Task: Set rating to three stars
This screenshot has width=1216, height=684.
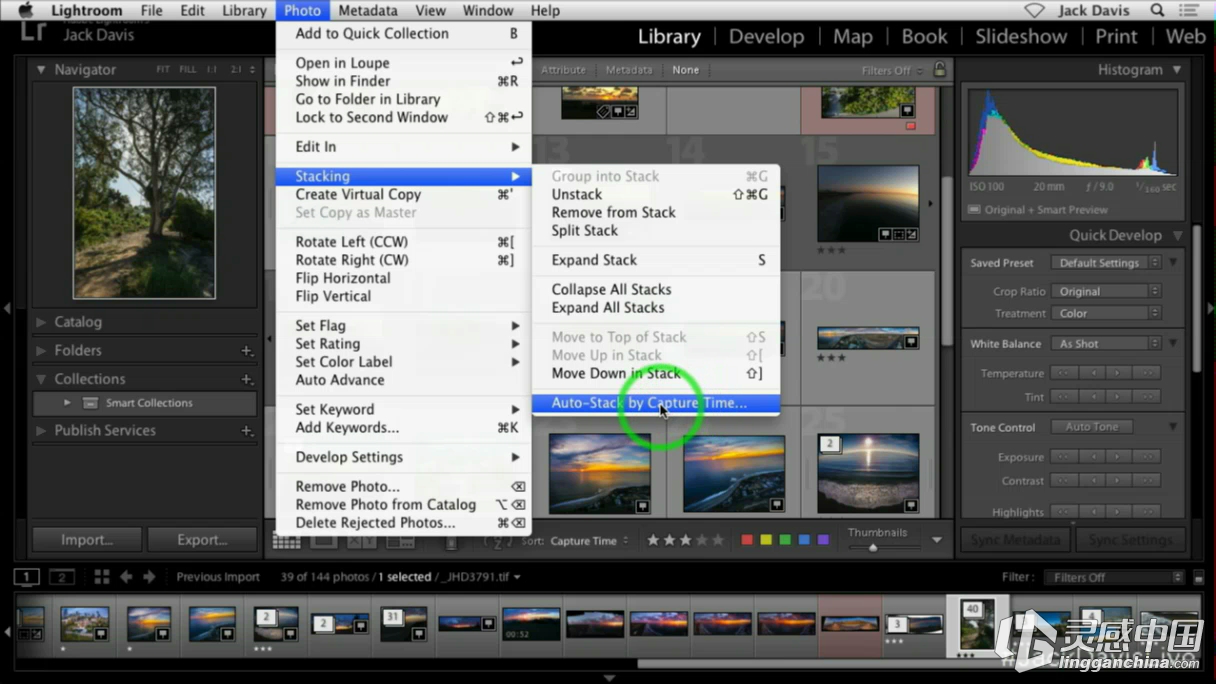Action: click(x=685, y=540)
